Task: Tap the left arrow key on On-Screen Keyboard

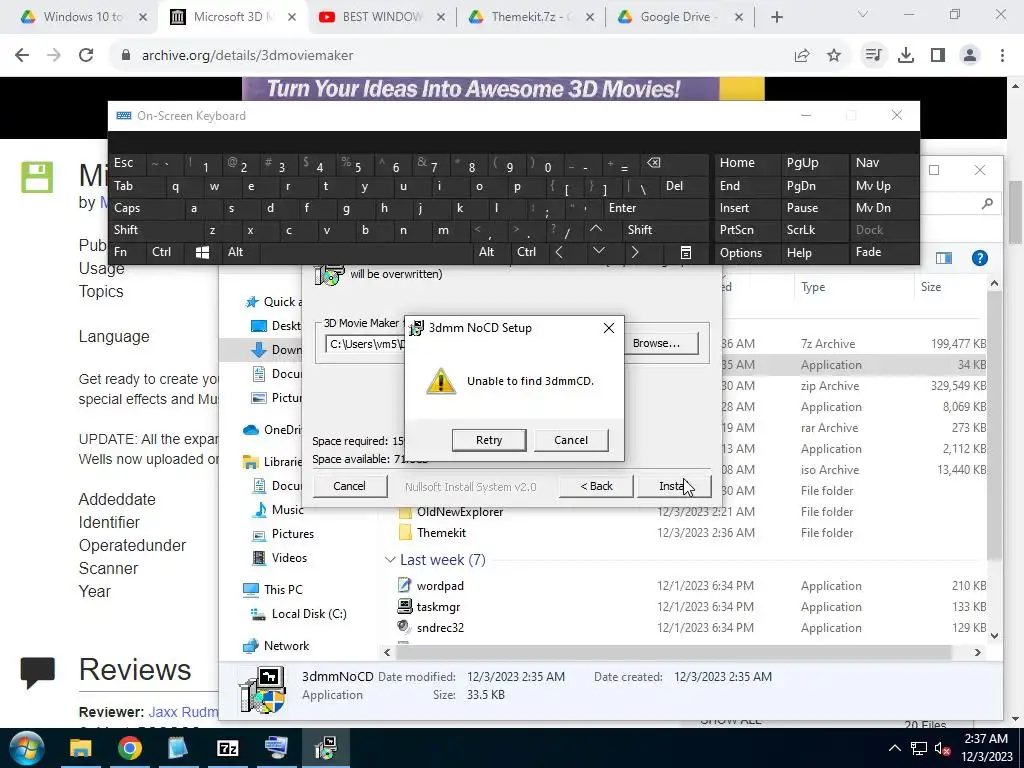Action: click(559, 252)
